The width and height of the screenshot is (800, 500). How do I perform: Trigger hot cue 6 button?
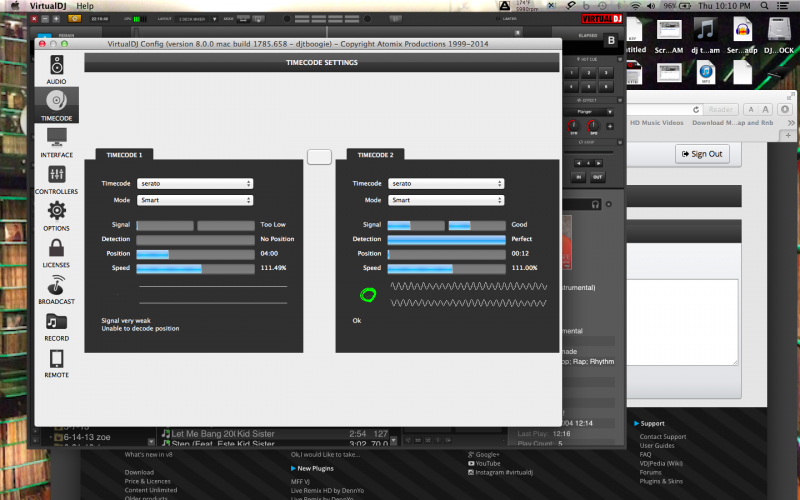(x=606, y=87)
